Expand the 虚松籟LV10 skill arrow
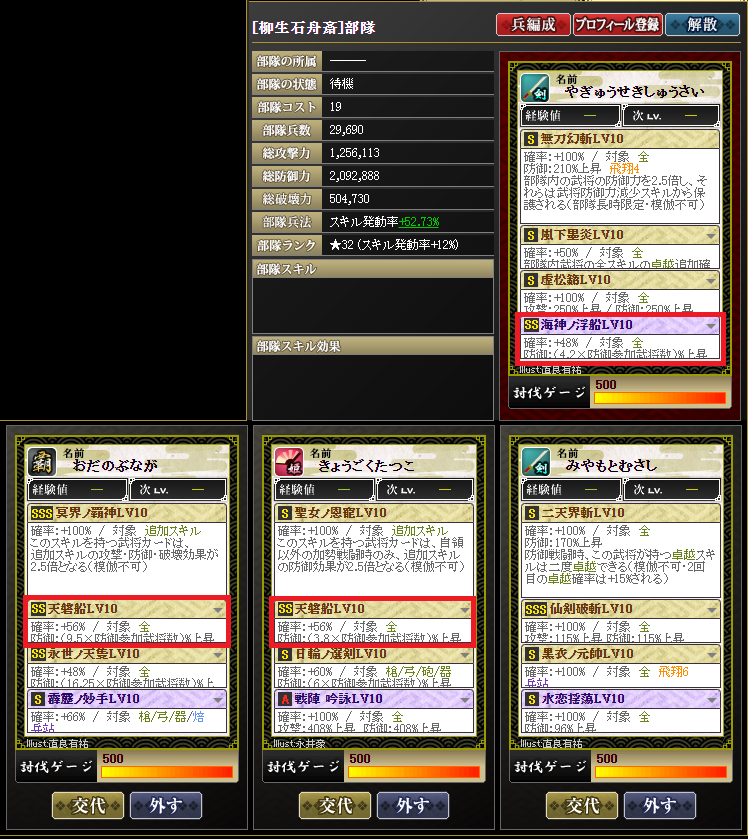Image resolution: width=748 pixels, height=839 pixels. pos(711,280)
